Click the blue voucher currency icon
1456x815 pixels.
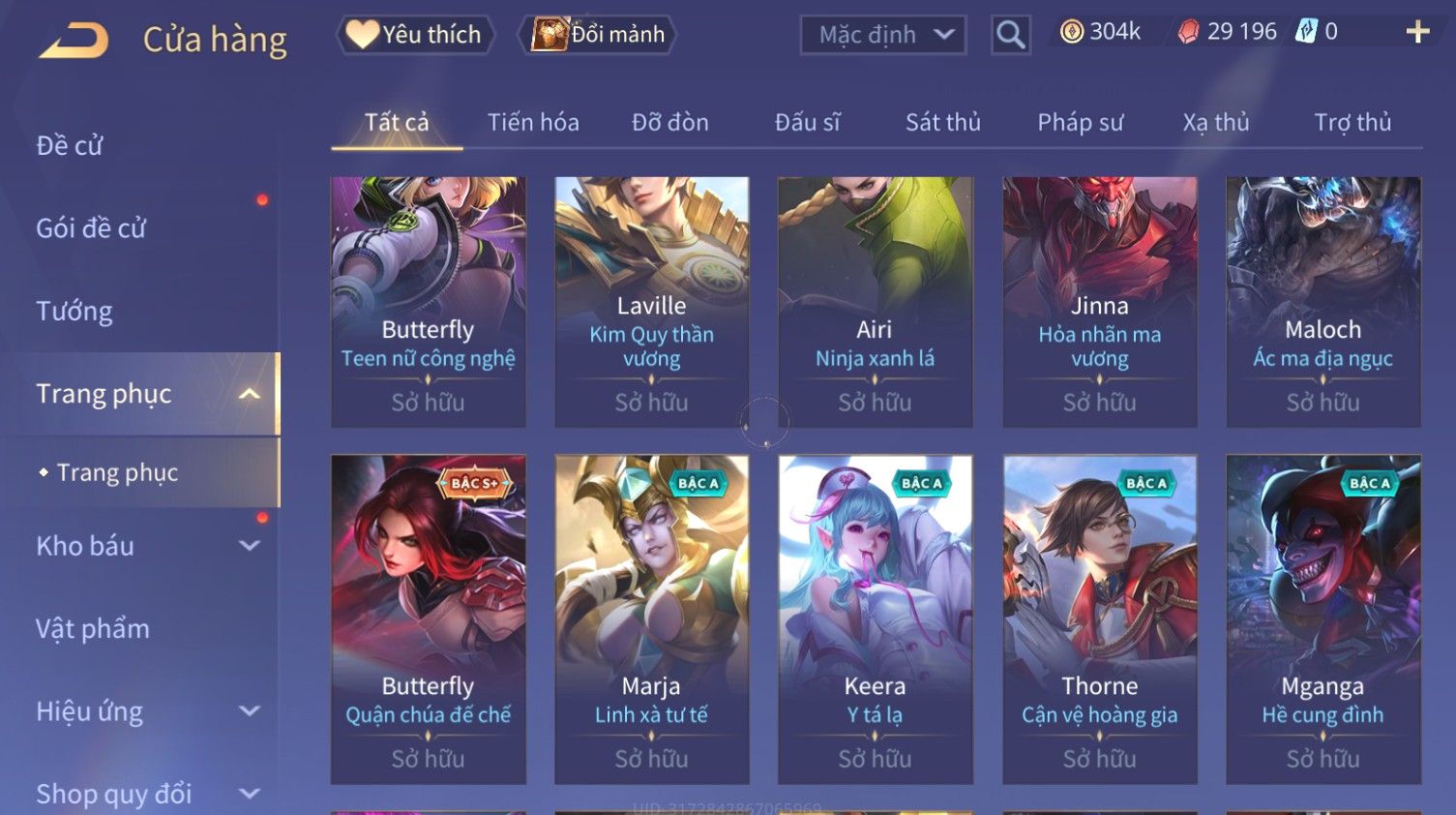(1306, 32)
